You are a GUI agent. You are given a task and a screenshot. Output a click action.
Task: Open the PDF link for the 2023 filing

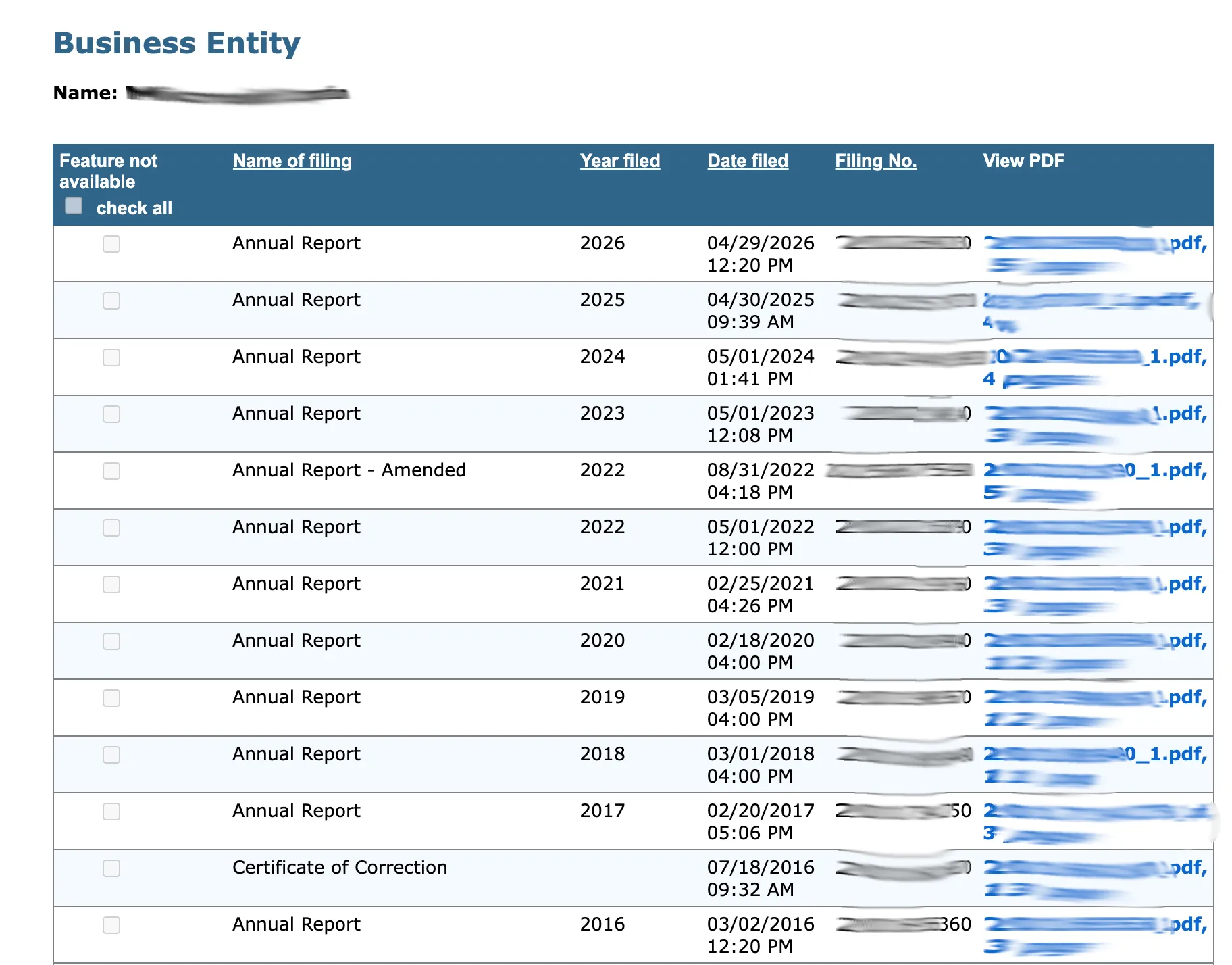(1095, 424)
